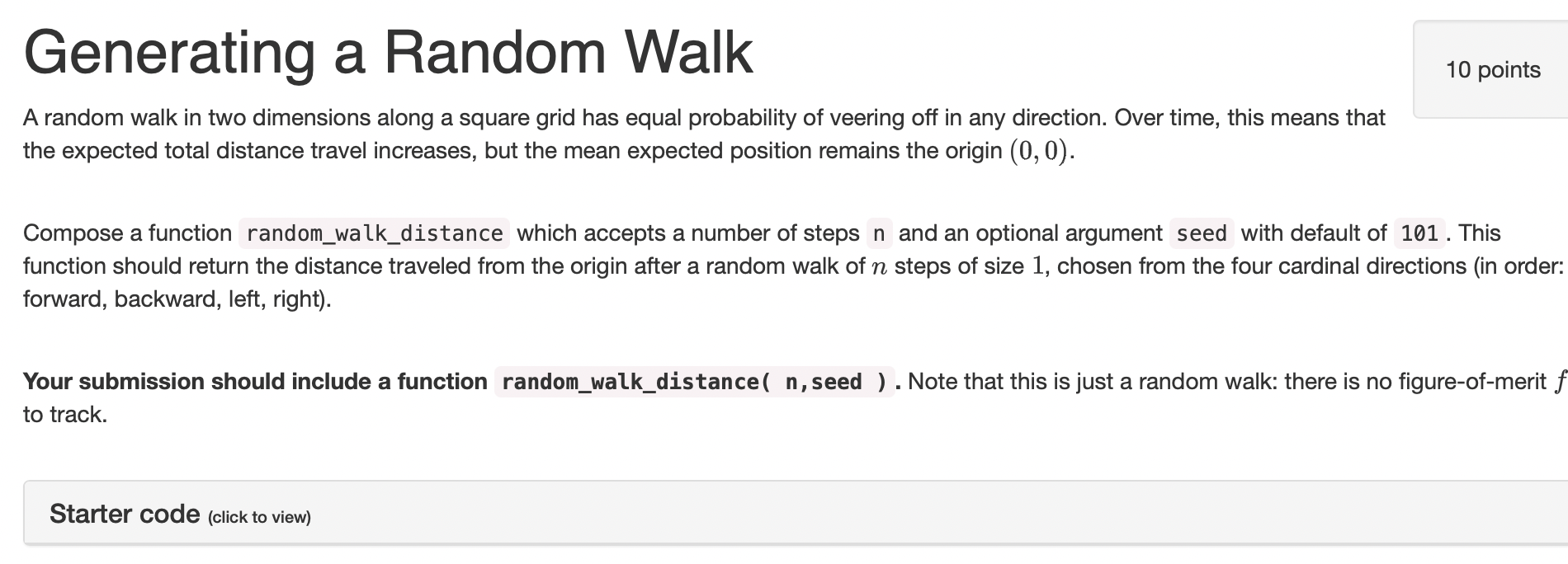Viewport: 1568px width, 564px height.
Task: Click the first paragraph about random walks
Action: coord(701,134)
